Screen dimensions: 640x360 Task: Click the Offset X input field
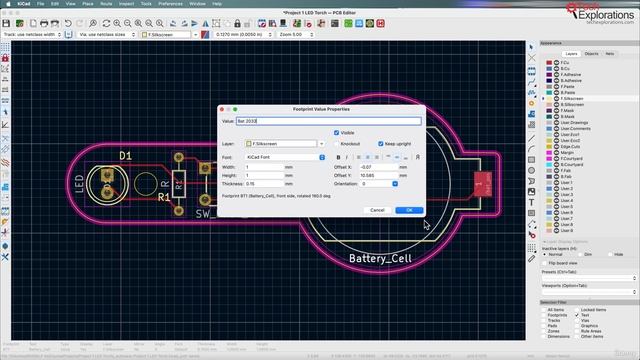(x=379, y=167)
